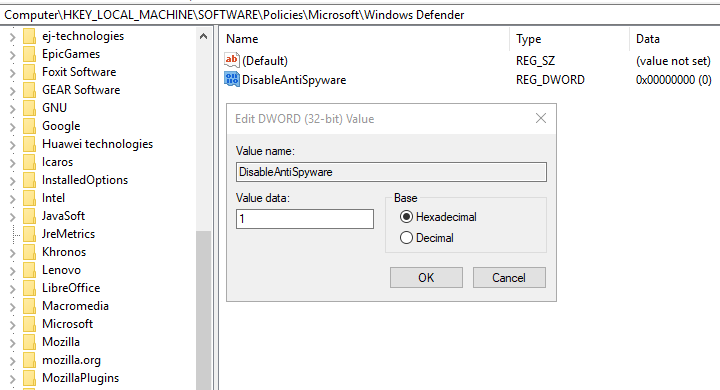The width and height of the screenshot is (720, 390).
Task: Click the Value data input field
Action: coord(305,219)
